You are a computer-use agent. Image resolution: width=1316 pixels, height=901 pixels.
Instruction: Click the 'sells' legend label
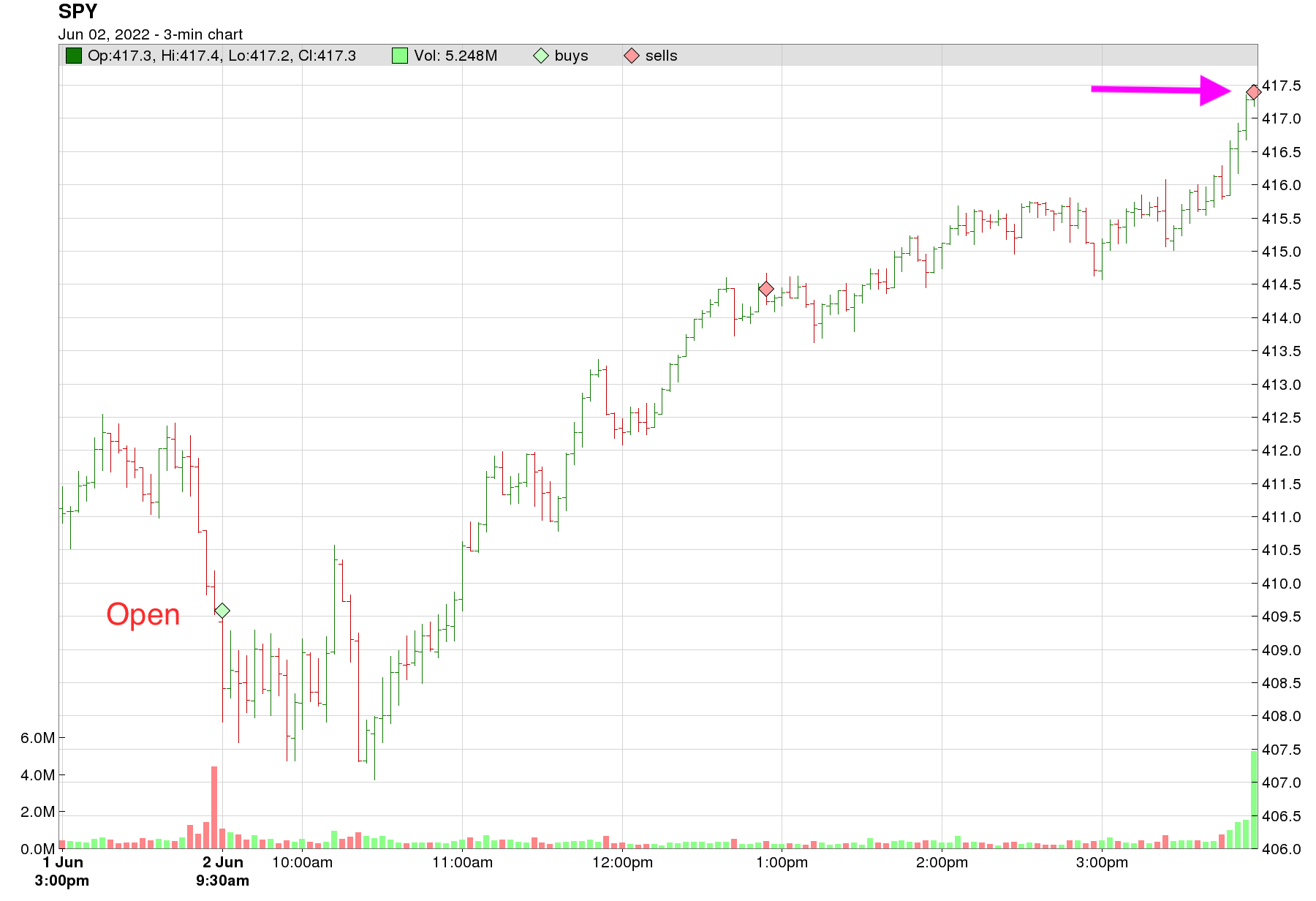(661, 56)
